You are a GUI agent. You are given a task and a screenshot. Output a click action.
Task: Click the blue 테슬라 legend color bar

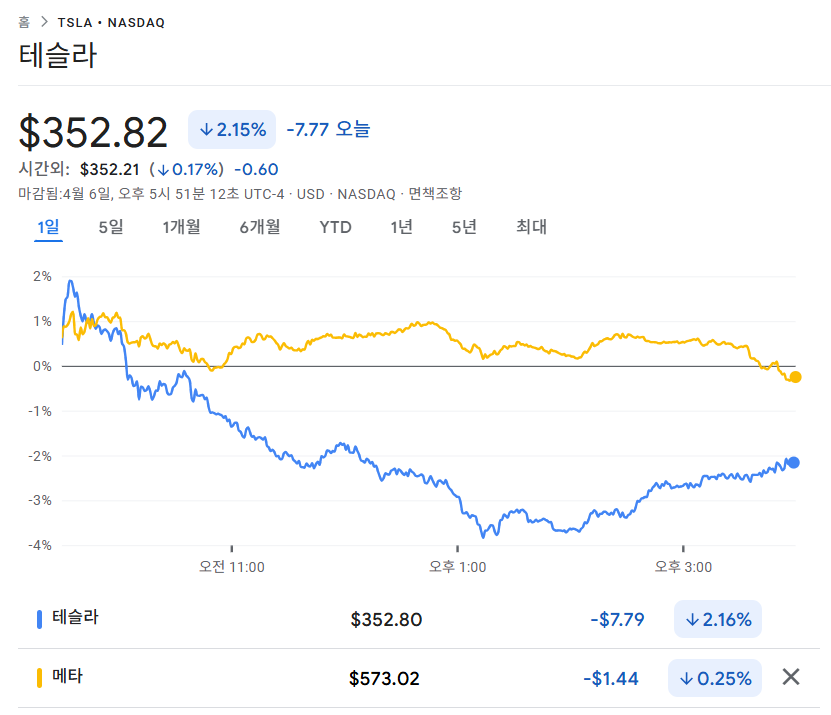[39, 619]
